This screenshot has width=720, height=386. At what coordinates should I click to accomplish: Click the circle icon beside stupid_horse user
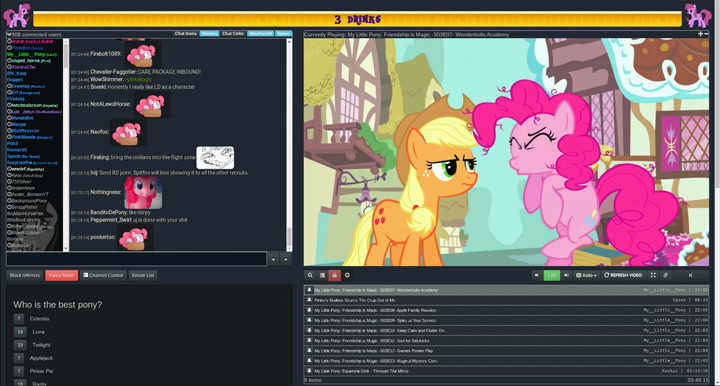[x=9, y=61]
